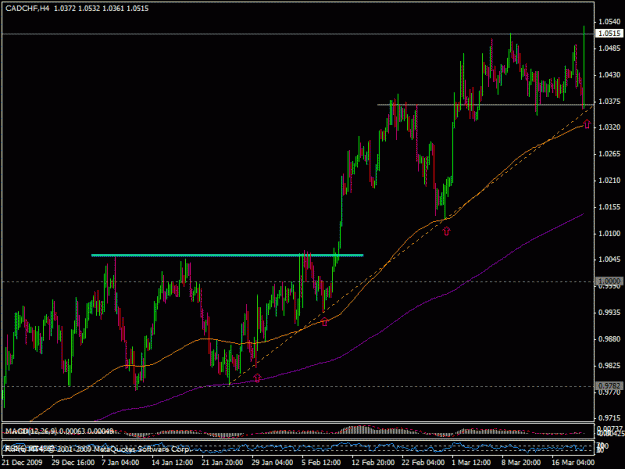Viewport: 625px width, 469px height.
Task: Click the 1.0375 price axis label
Action: (x=609, y=101)
